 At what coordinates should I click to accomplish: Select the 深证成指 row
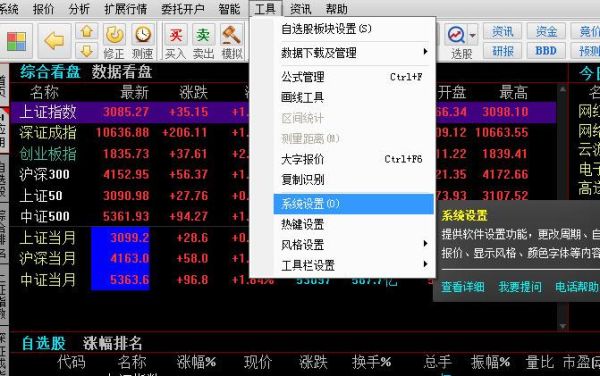(283, 133)
